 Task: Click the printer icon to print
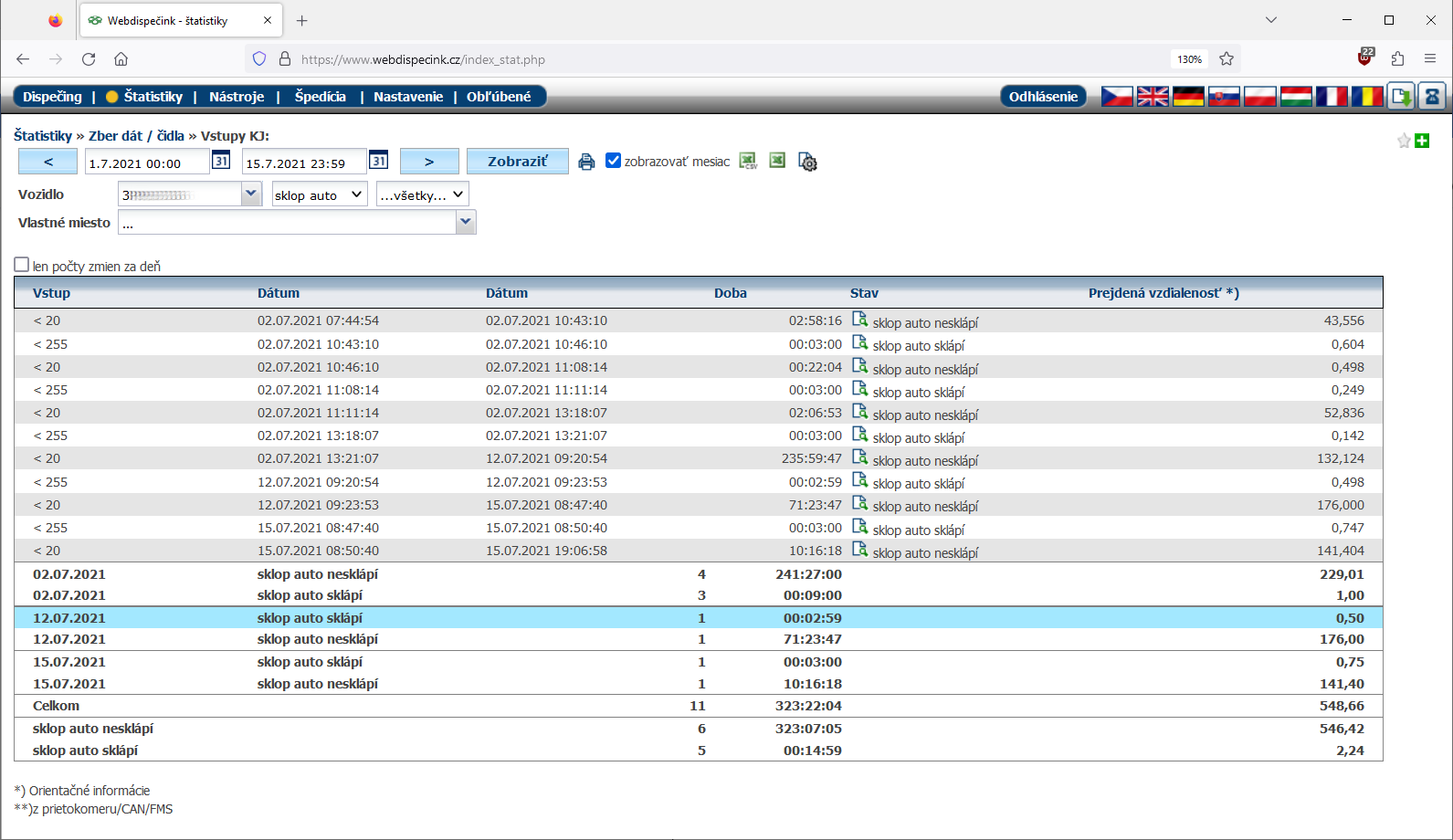586,162
